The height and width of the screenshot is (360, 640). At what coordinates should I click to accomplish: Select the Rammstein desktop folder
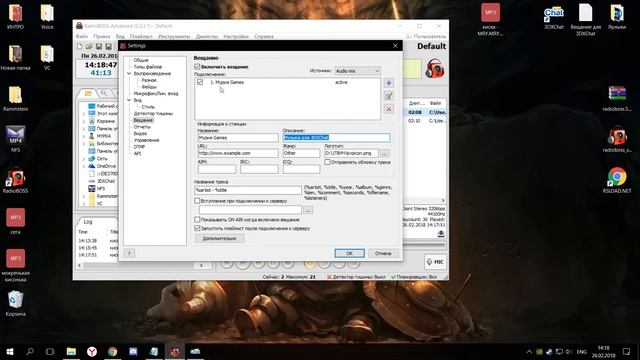pyautogui.click(x=16, y=98)
